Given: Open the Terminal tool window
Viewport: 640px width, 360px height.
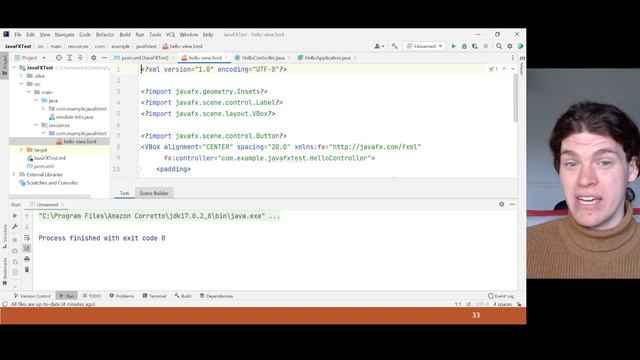Looking at the screenshot, I should click(154, 296).
